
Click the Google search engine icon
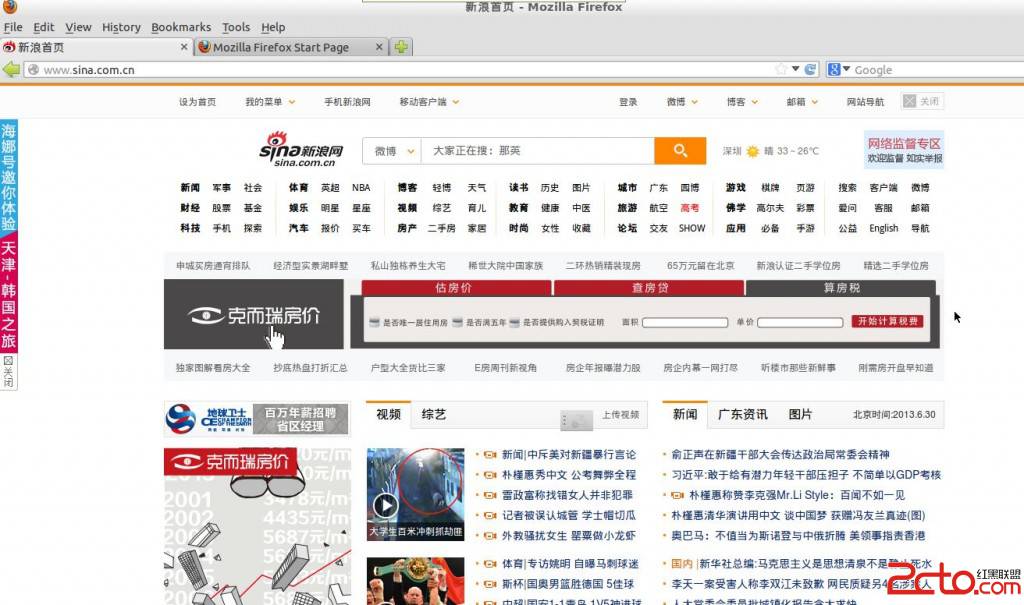(833, 69)
